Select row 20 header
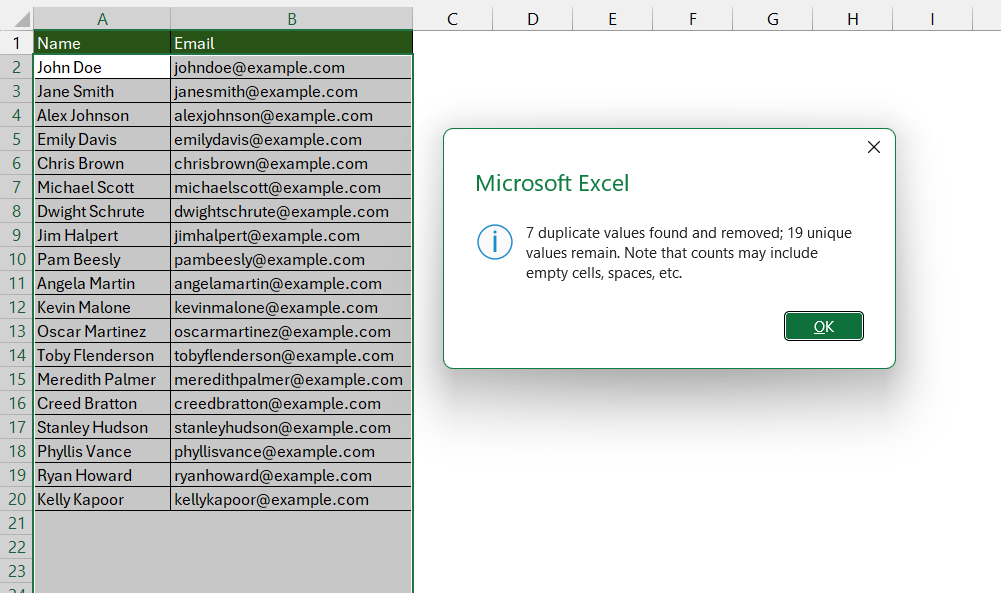Image resolution: width=1001 pixels, height=593 pixels. point(17,499)
